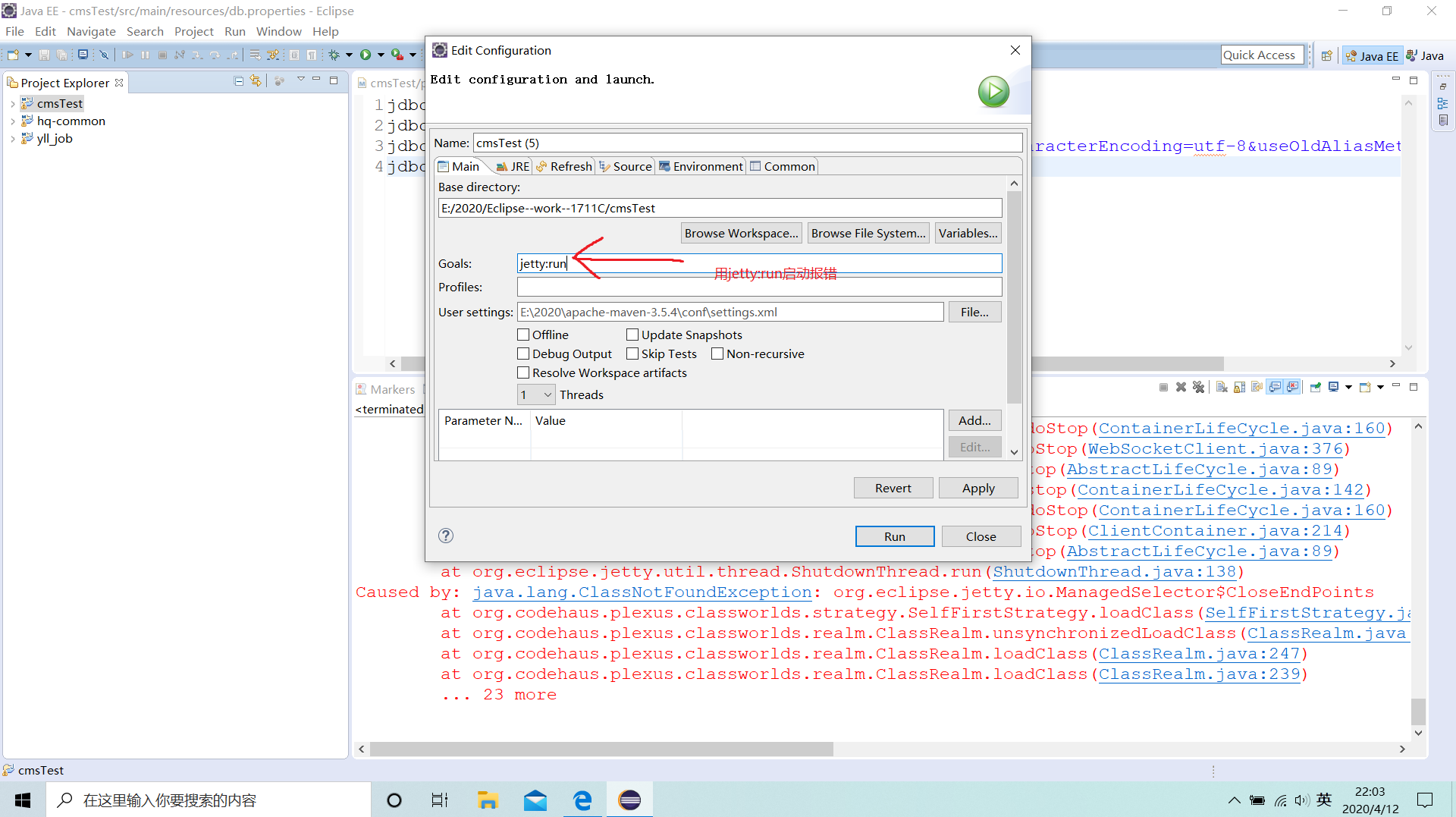Viewport: 1456px width, 817px height.
Task: Click the Terminate icon in main toolbar
Action: click(x=162, y=55)
